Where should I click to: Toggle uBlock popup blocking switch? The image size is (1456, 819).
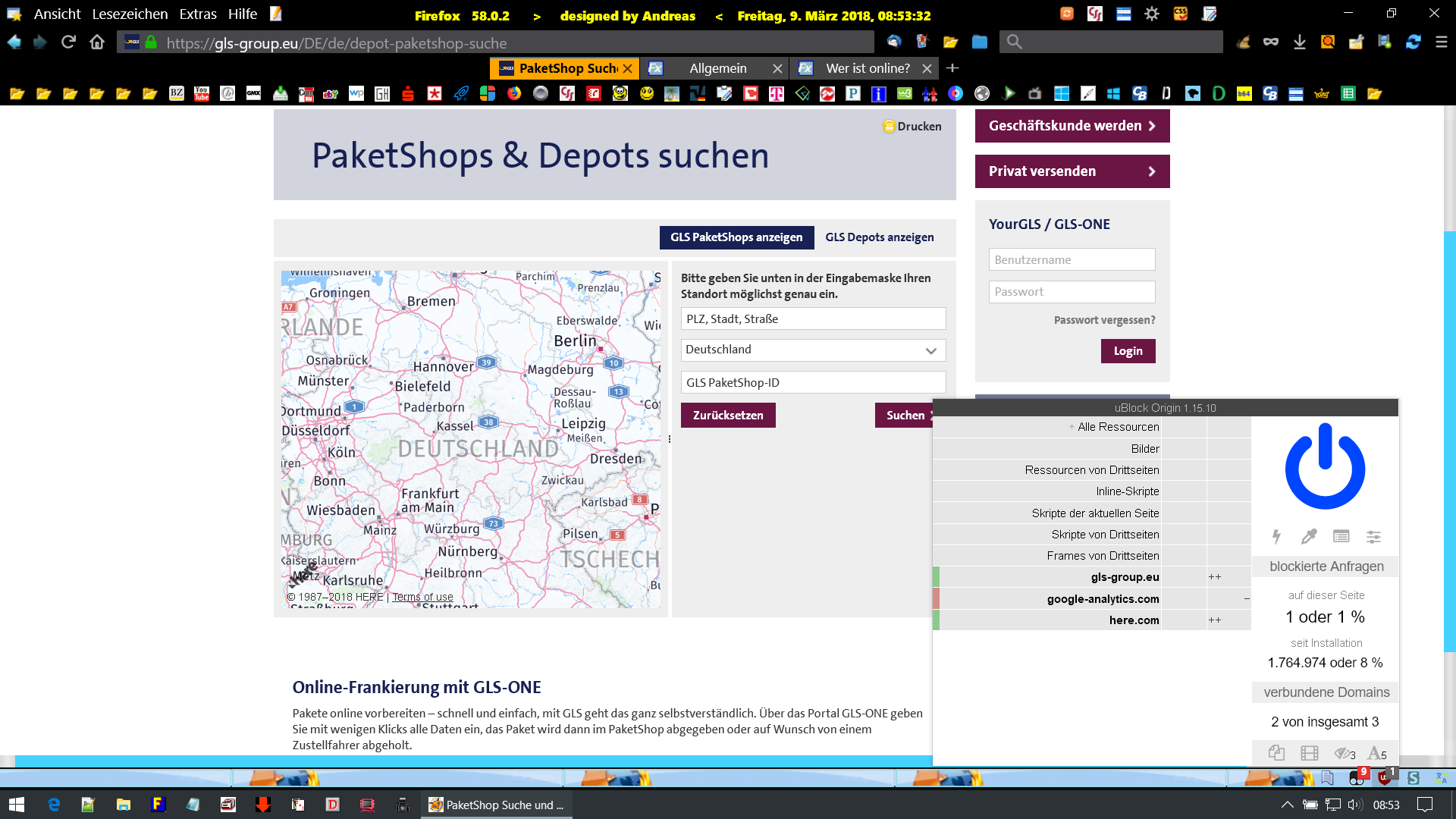1276,753
